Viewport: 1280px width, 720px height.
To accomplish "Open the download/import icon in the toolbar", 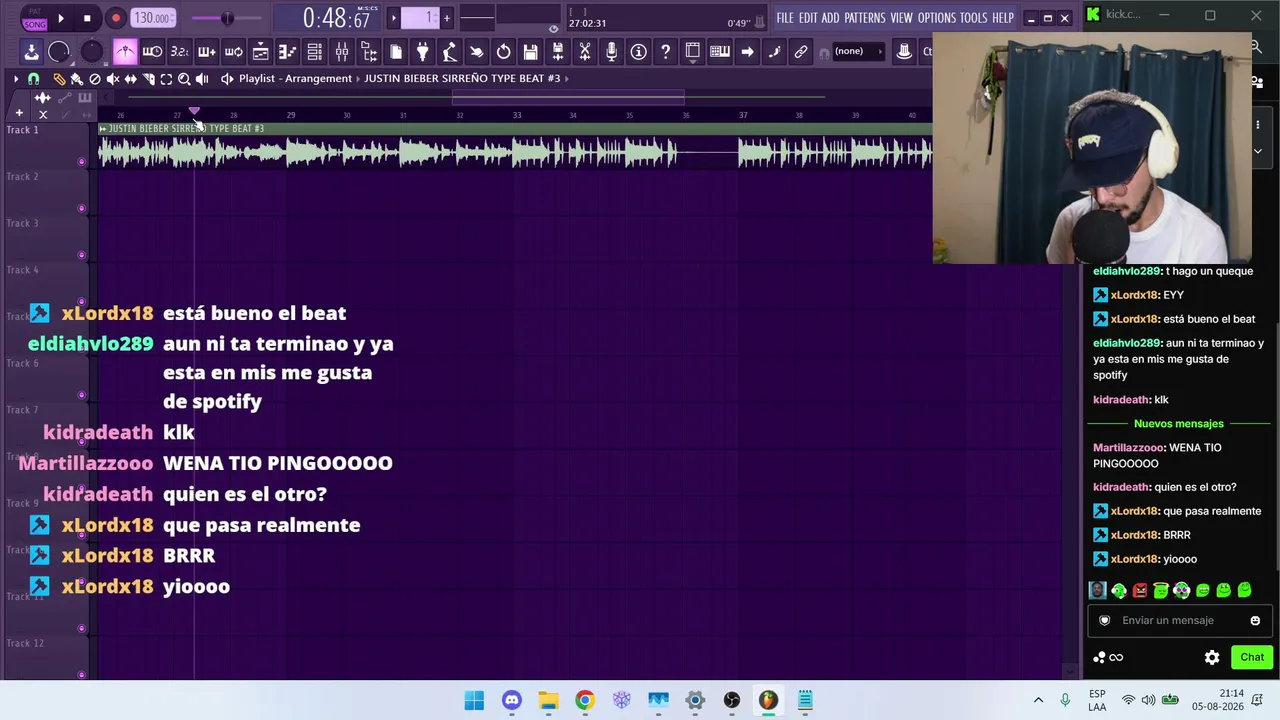I will pyautogui.click(x=32, y=52).
